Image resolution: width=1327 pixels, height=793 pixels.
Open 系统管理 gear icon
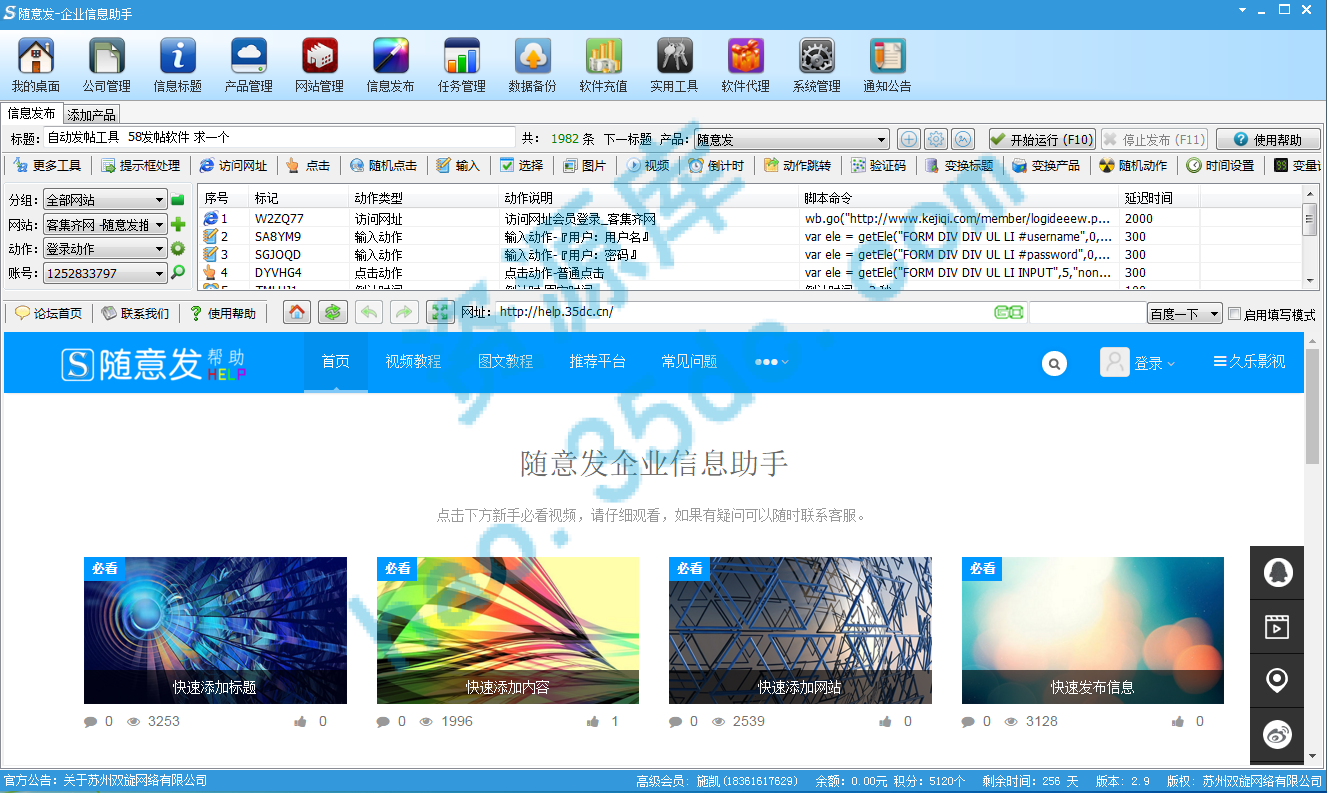[816, 64]
